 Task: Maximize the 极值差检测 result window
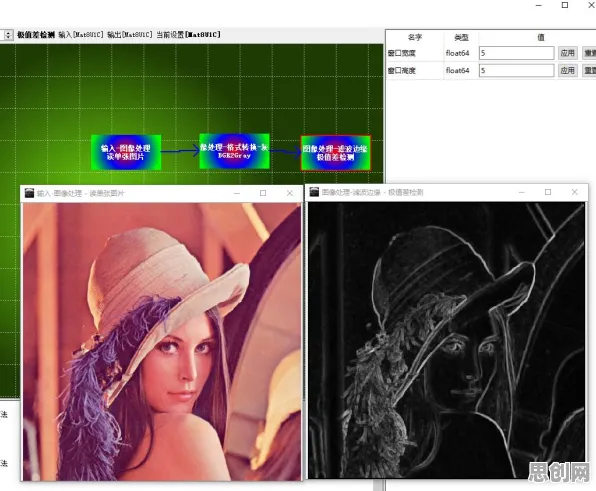pos(548,192)
